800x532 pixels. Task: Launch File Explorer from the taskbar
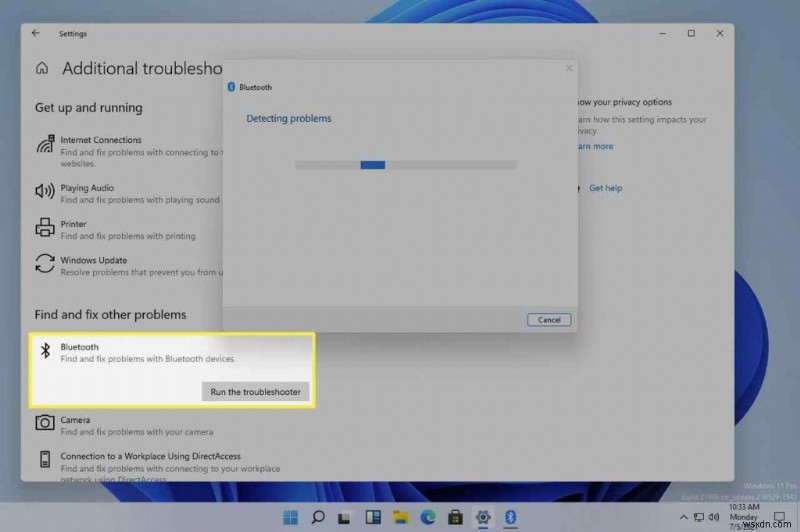[x=401, y=517]
